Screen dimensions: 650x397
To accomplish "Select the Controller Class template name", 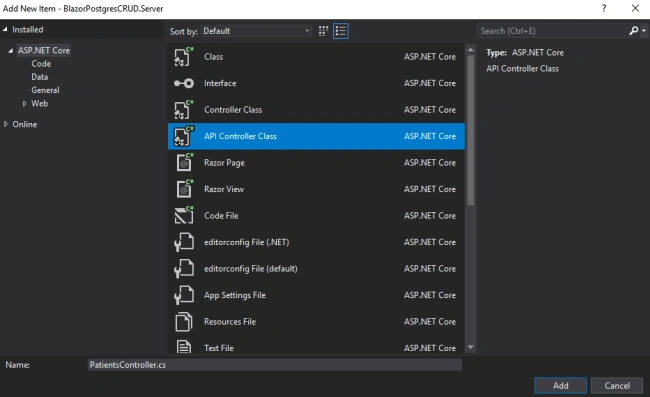I will 233,110.
